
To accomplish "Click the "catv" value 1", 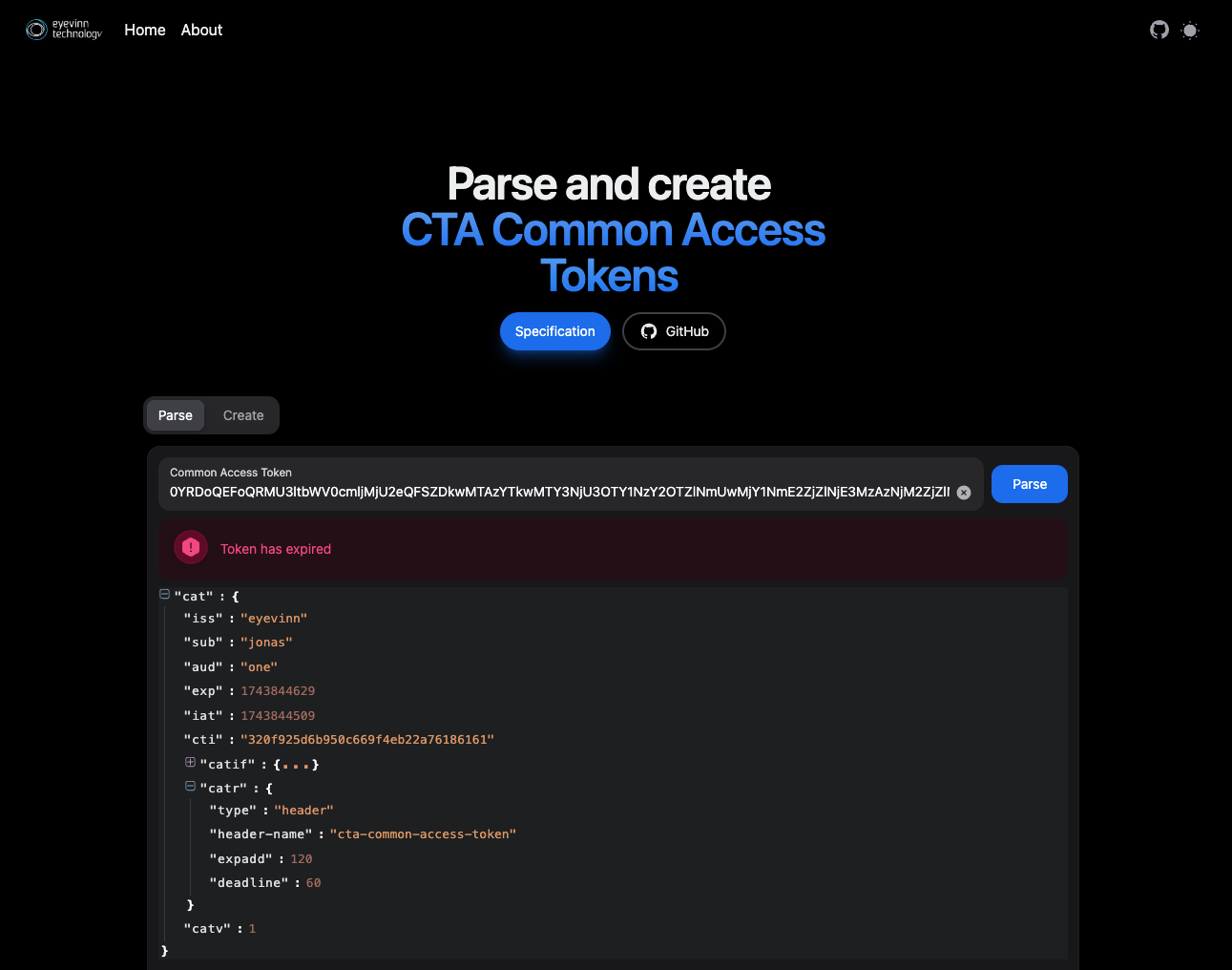I will 252,929.
